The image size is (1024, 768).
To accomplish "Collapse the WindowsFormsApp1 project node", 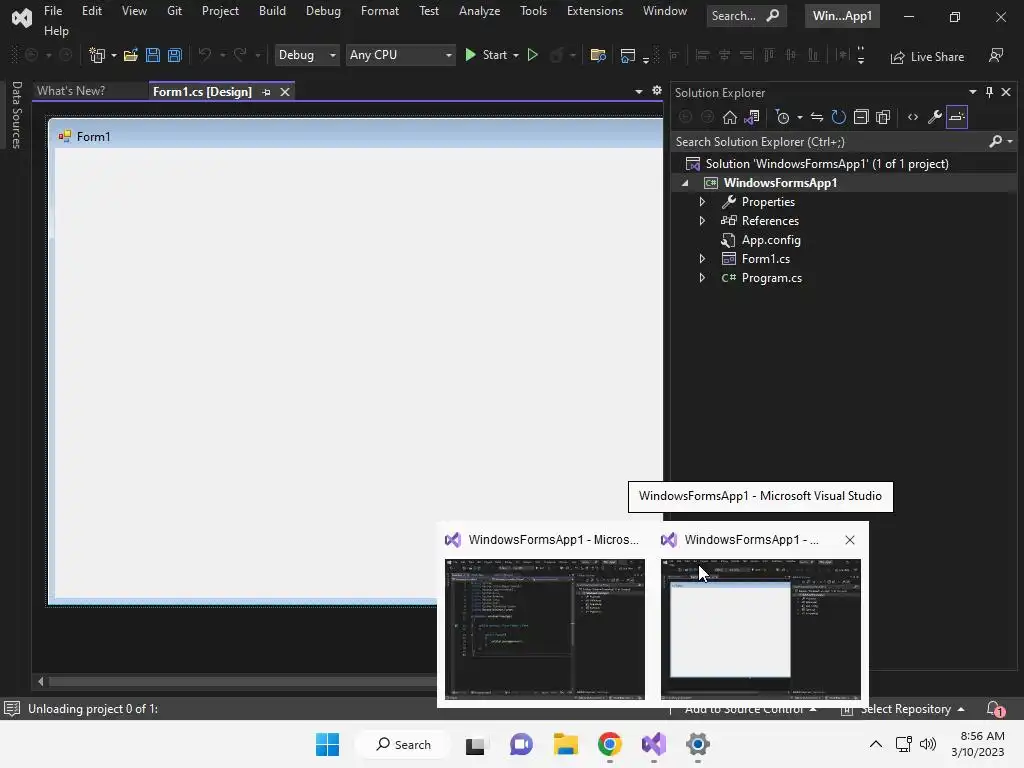I will 685,183.
